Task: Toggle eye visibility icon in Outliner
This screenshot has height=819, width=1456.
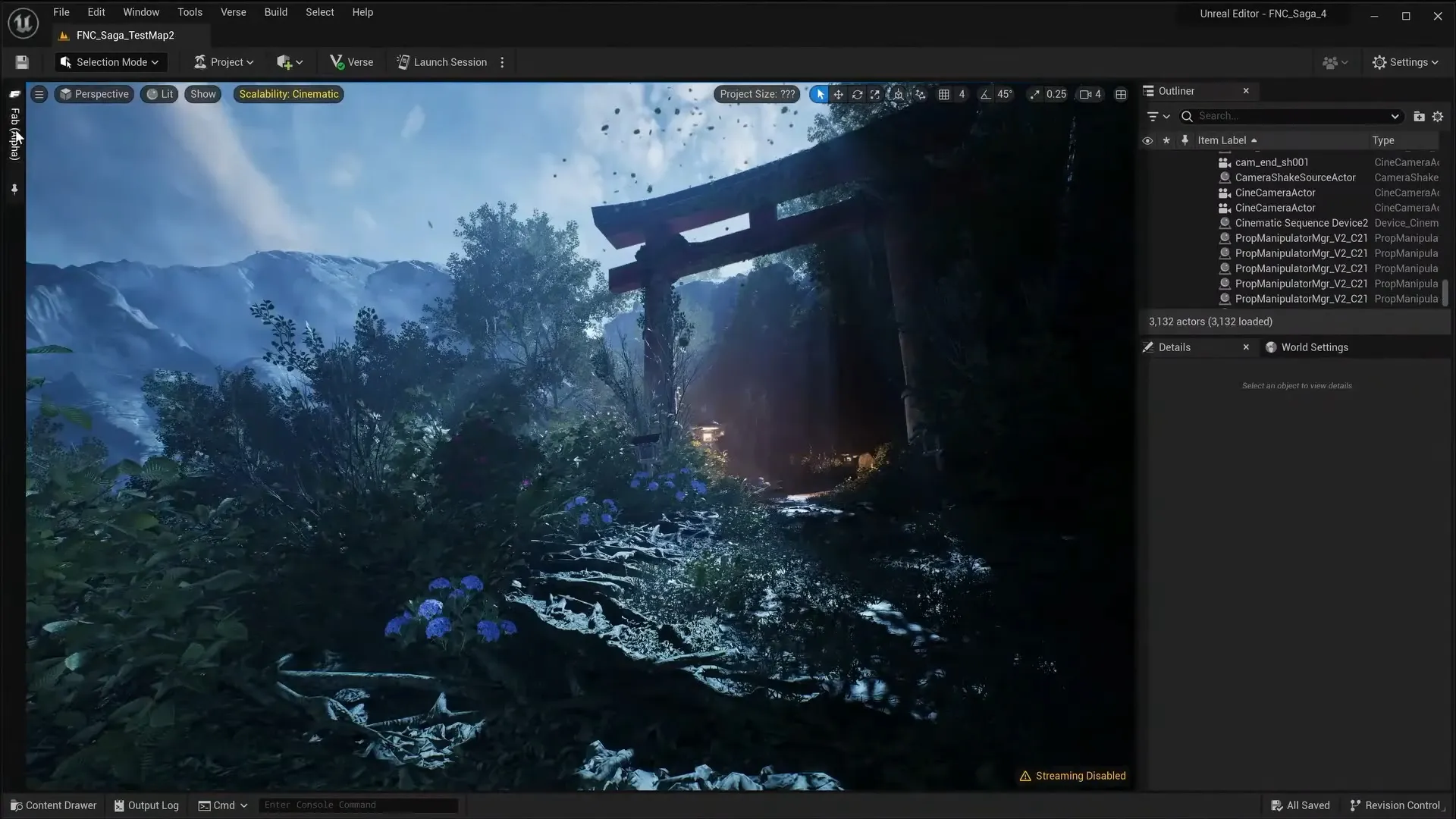Action: coord(1147,139)
